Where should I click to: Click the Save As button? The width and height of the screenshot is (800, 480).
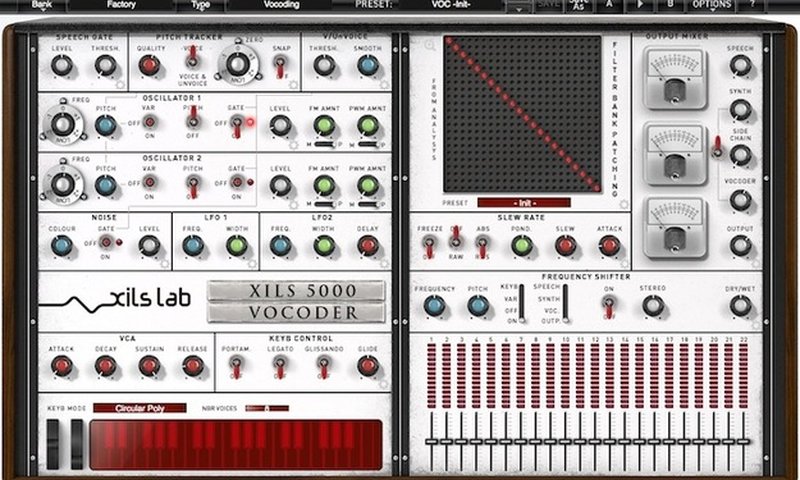pyautogui.click(x=579, y=5)
